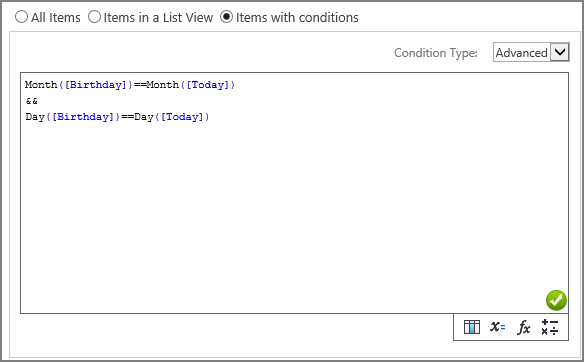Click the Month function after the == operator
The width and height of the screenshot is (584, 362).
163,85
